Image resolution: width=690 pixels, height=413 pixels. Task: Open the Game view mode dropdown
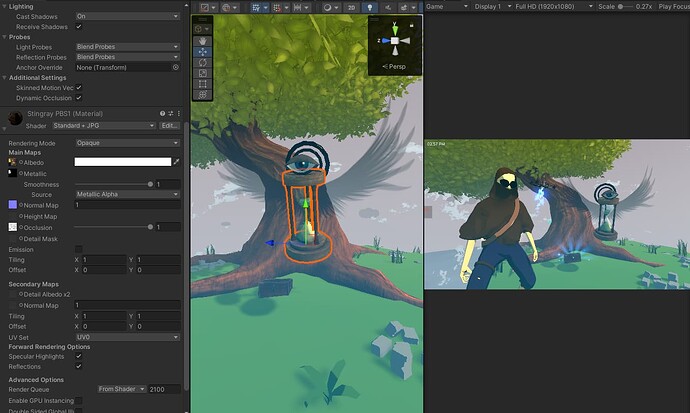pos(447,7)
